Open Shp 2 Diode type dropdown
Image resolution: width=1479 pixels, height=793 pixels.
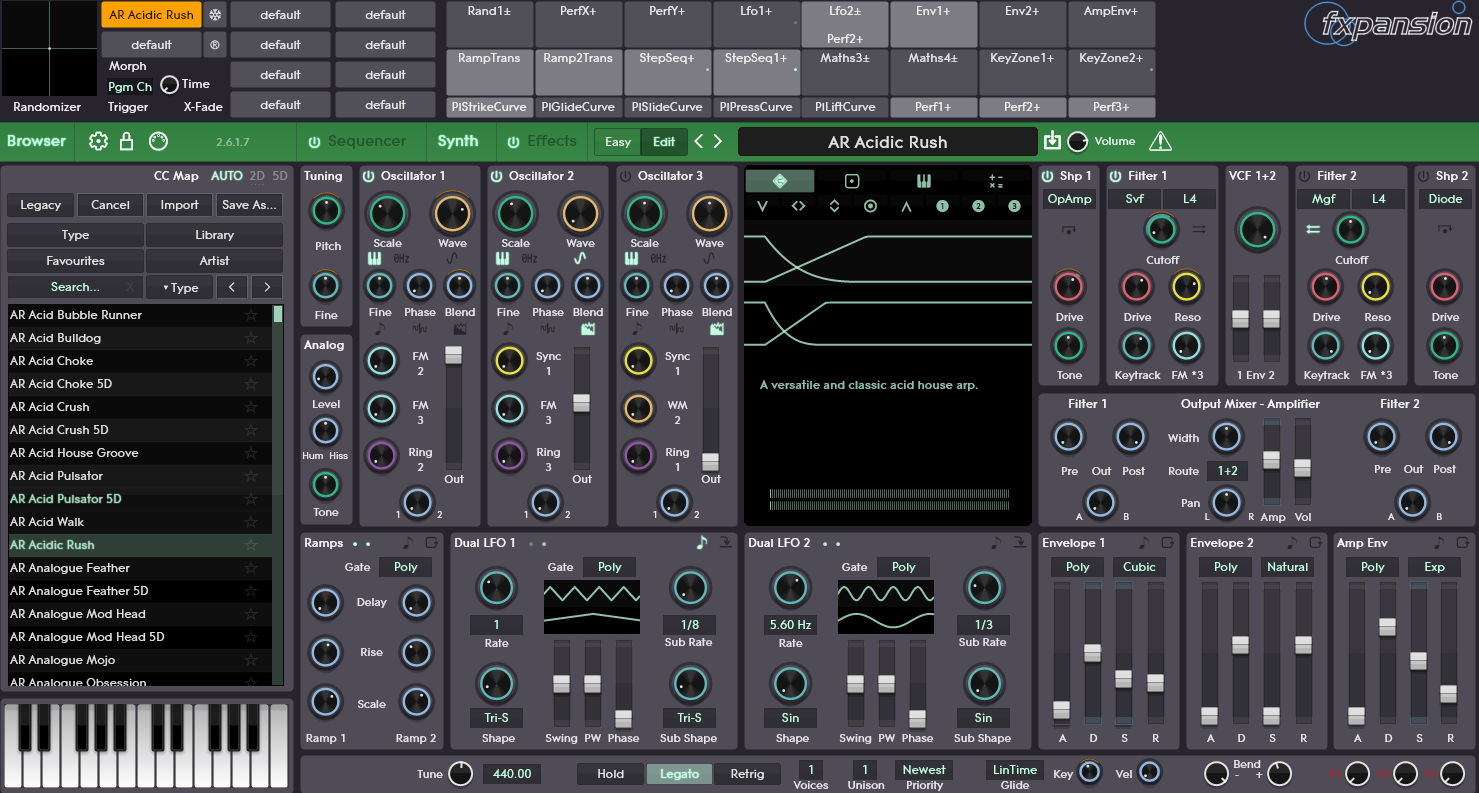tap(1445, 199)
